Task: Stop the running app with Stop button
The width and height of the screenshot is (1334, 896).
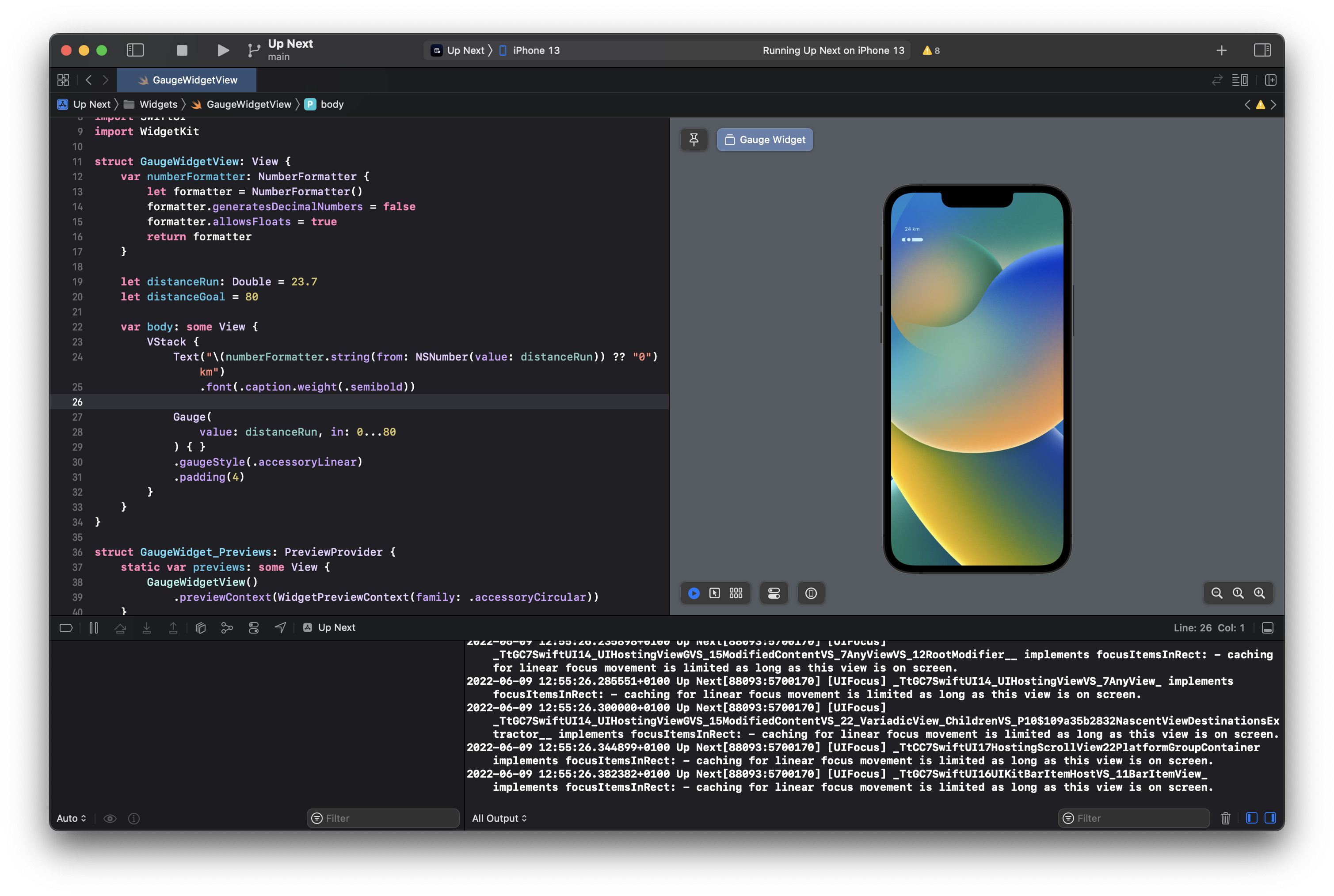Action: (x=182, y=50)
